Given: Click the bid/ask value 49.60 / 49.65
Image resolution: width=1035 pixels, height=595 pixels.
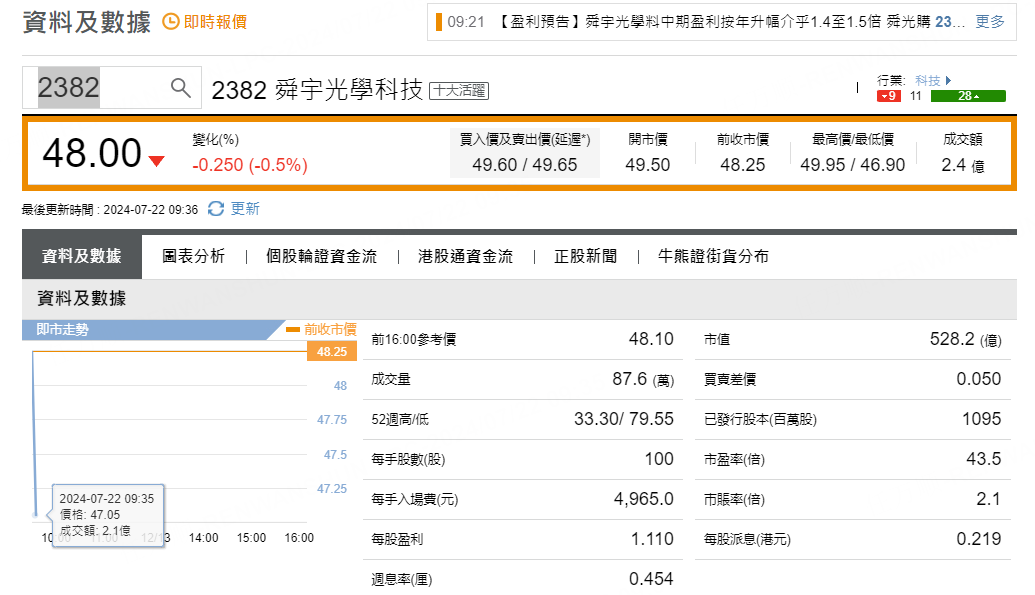Looking at the screenshot, I should point(525,164).
